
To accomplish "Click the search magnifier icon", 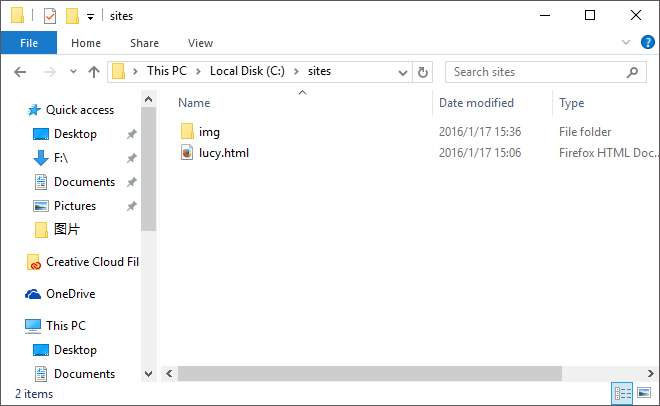I will pyautogui.click(x=632, y=72).
